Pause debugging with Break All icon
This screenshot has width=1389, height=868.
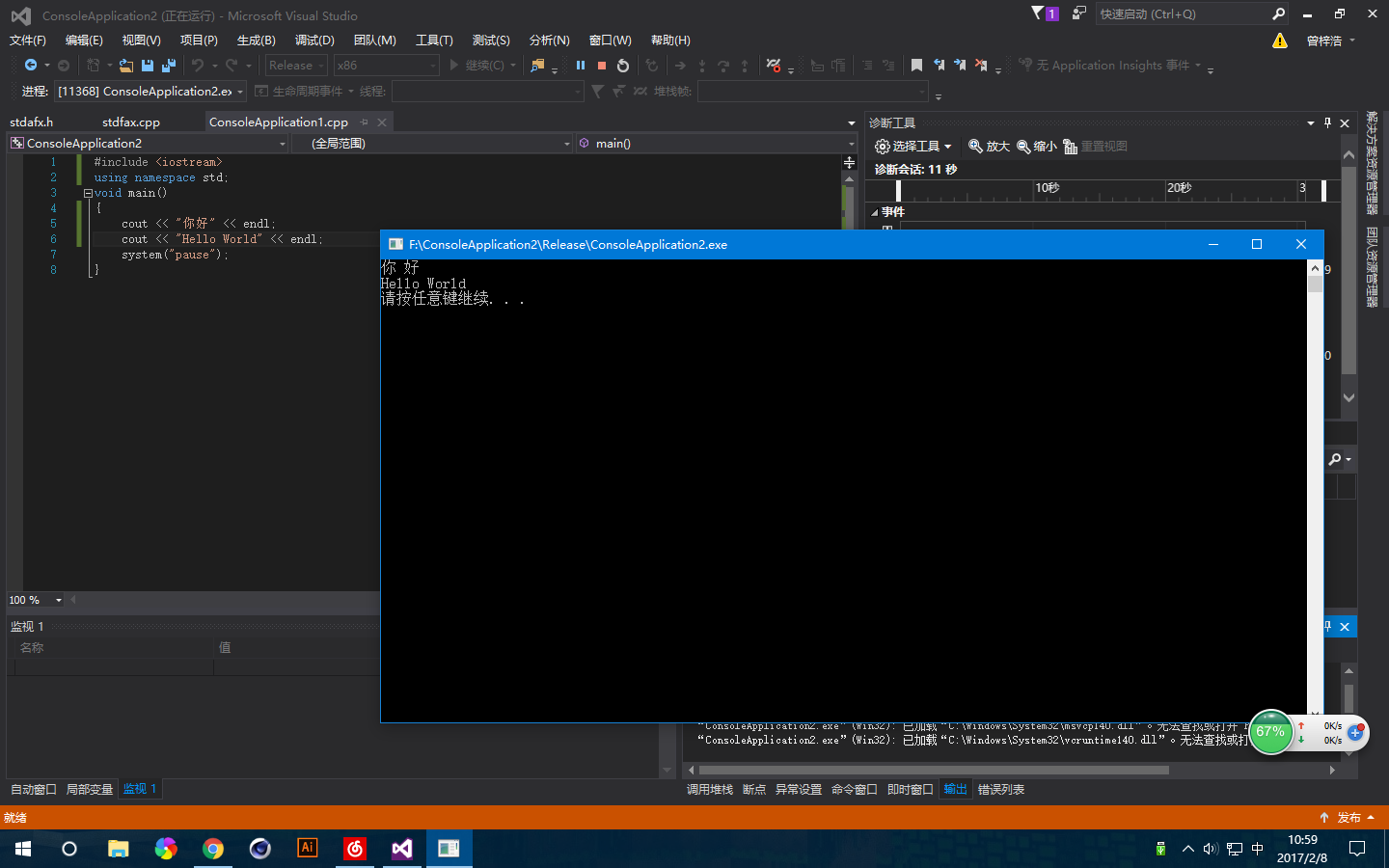[581, 66]
